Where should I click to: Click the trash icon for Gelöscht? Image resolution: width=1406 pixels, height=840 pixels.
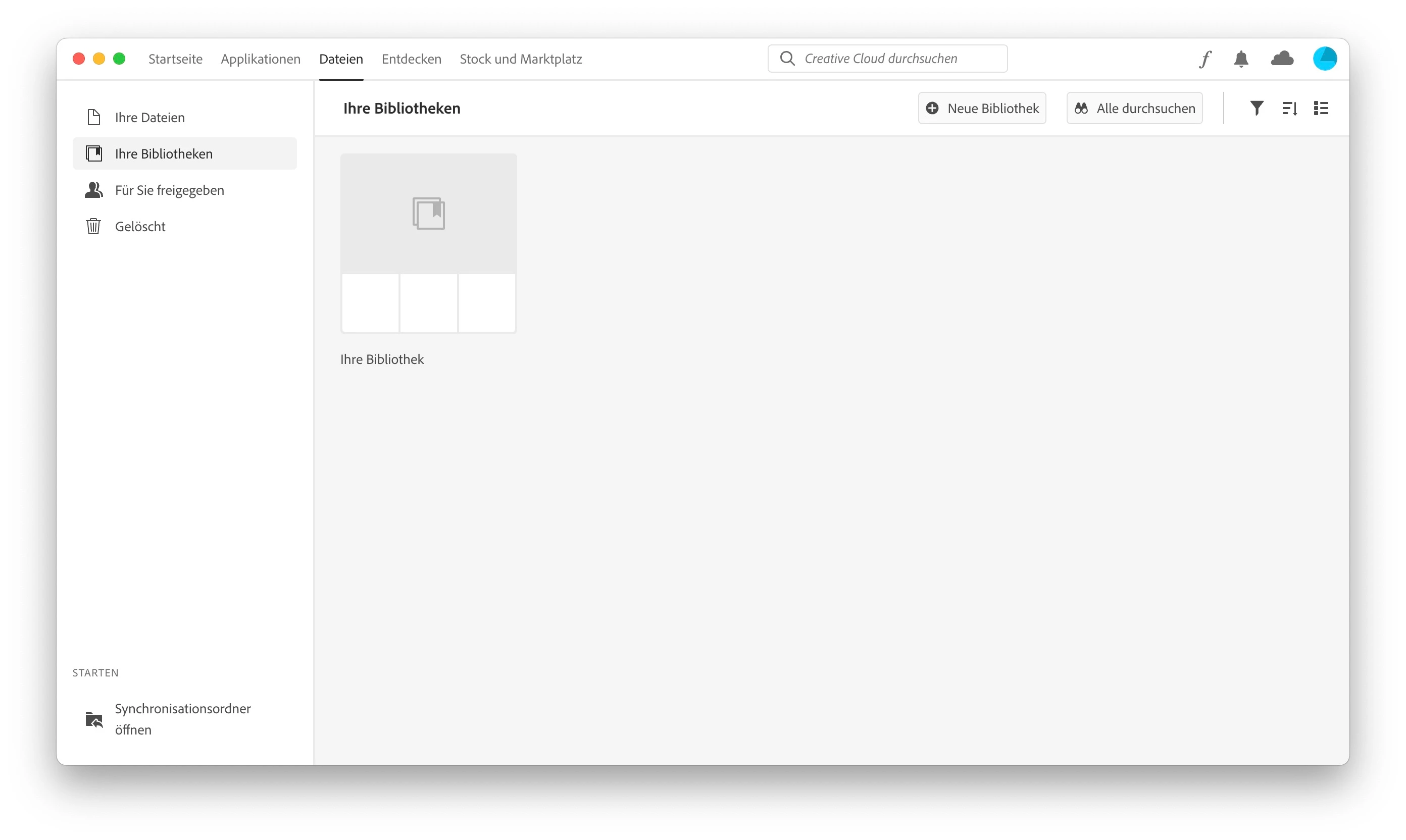click(93, 227)
